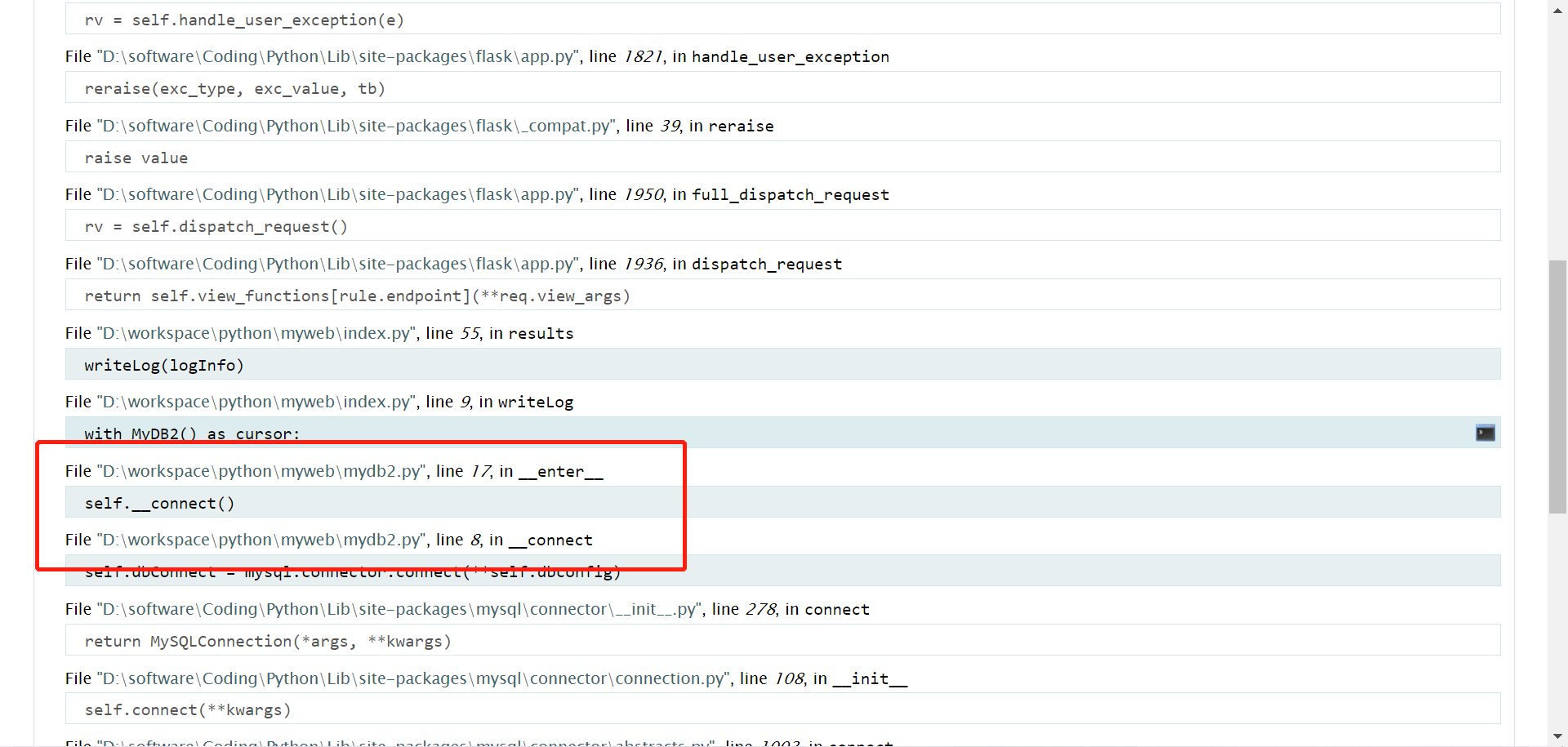1568x747 pixels.
Task: Click the function name '__connect' in the File line
Action: [550, 540]
